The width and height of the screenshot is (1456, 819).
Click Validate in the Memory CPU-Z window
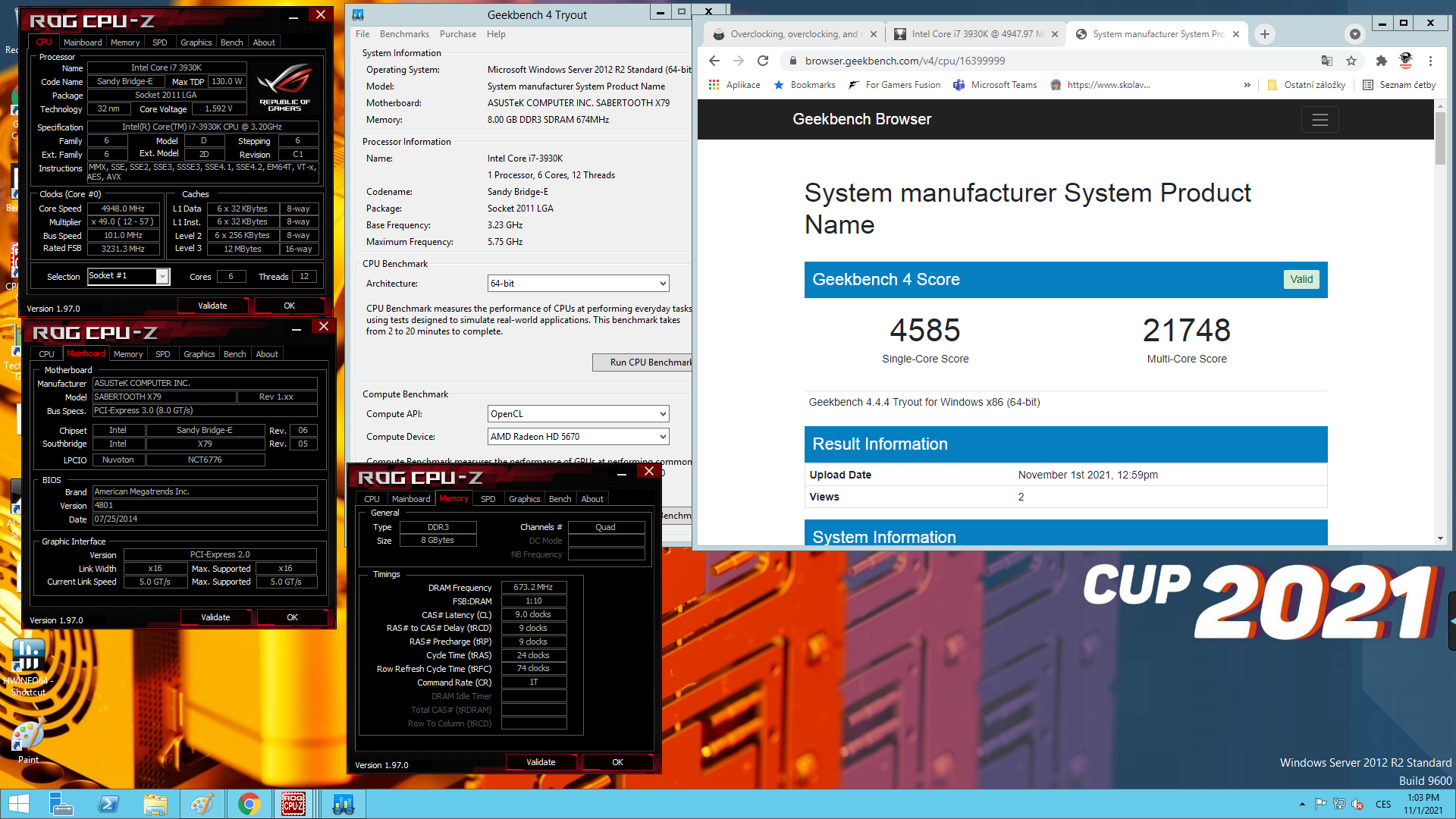pyautogui.click(x=541, y=762)
